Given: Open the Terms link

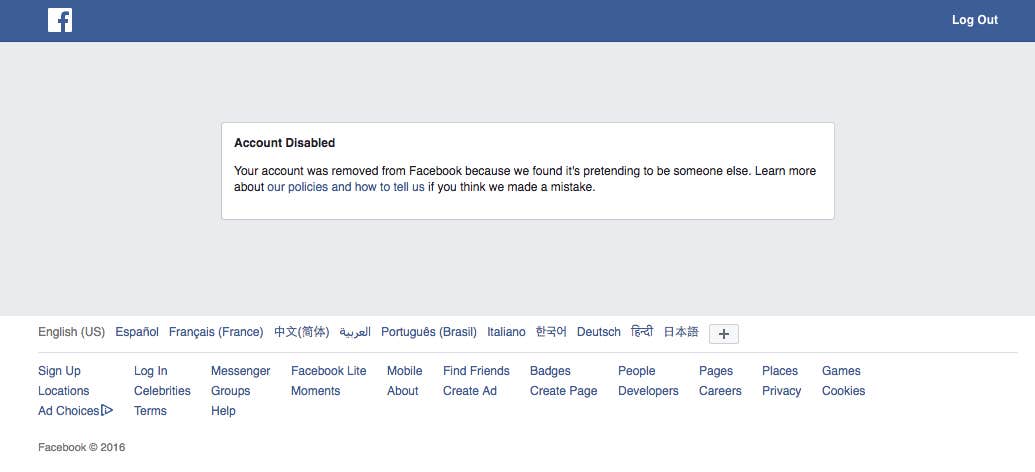Looking at the screenshot, I should click(x=150, y=411).
